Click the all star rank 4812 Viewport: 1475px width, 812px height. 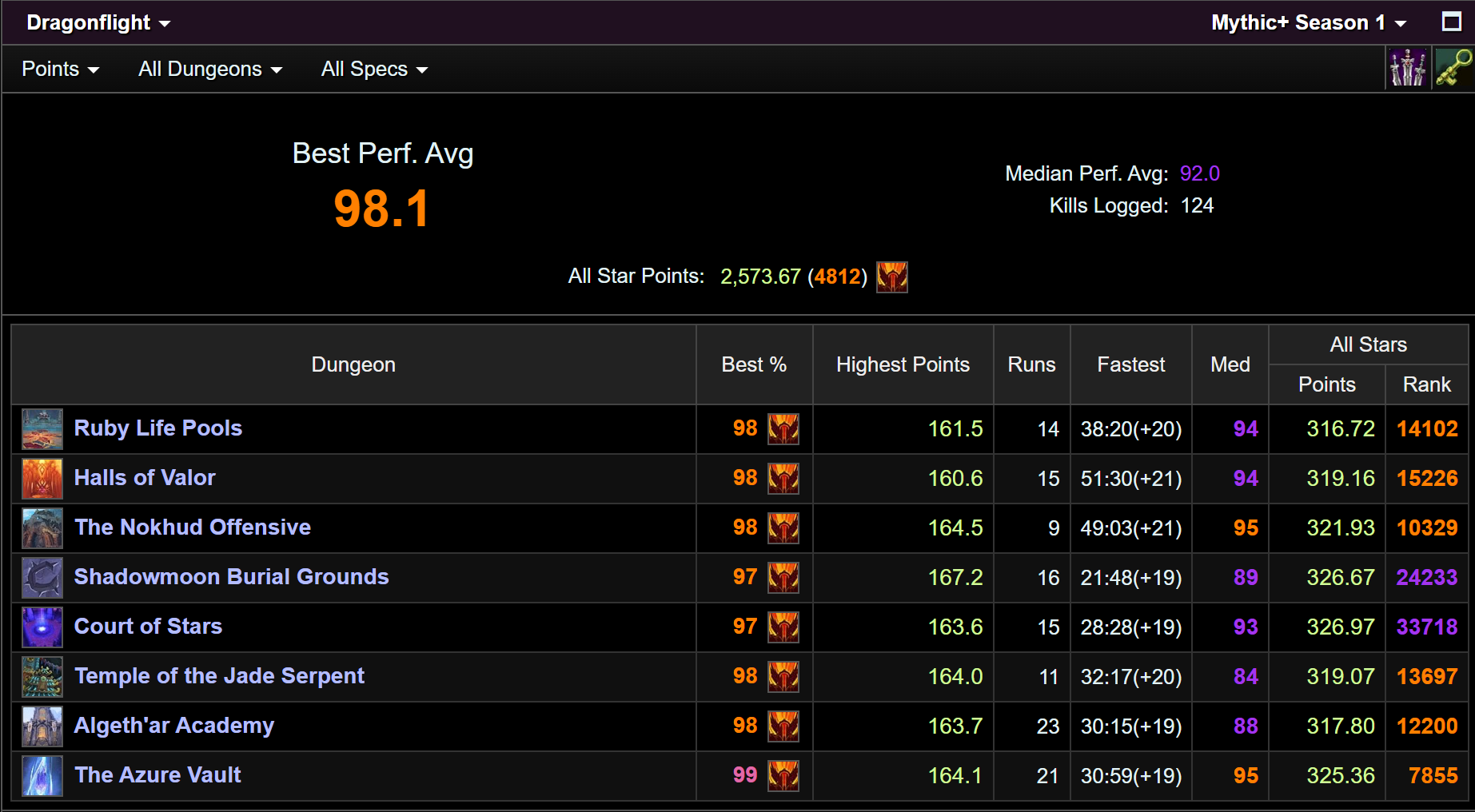pyautogui.click(x=838, y=277)
